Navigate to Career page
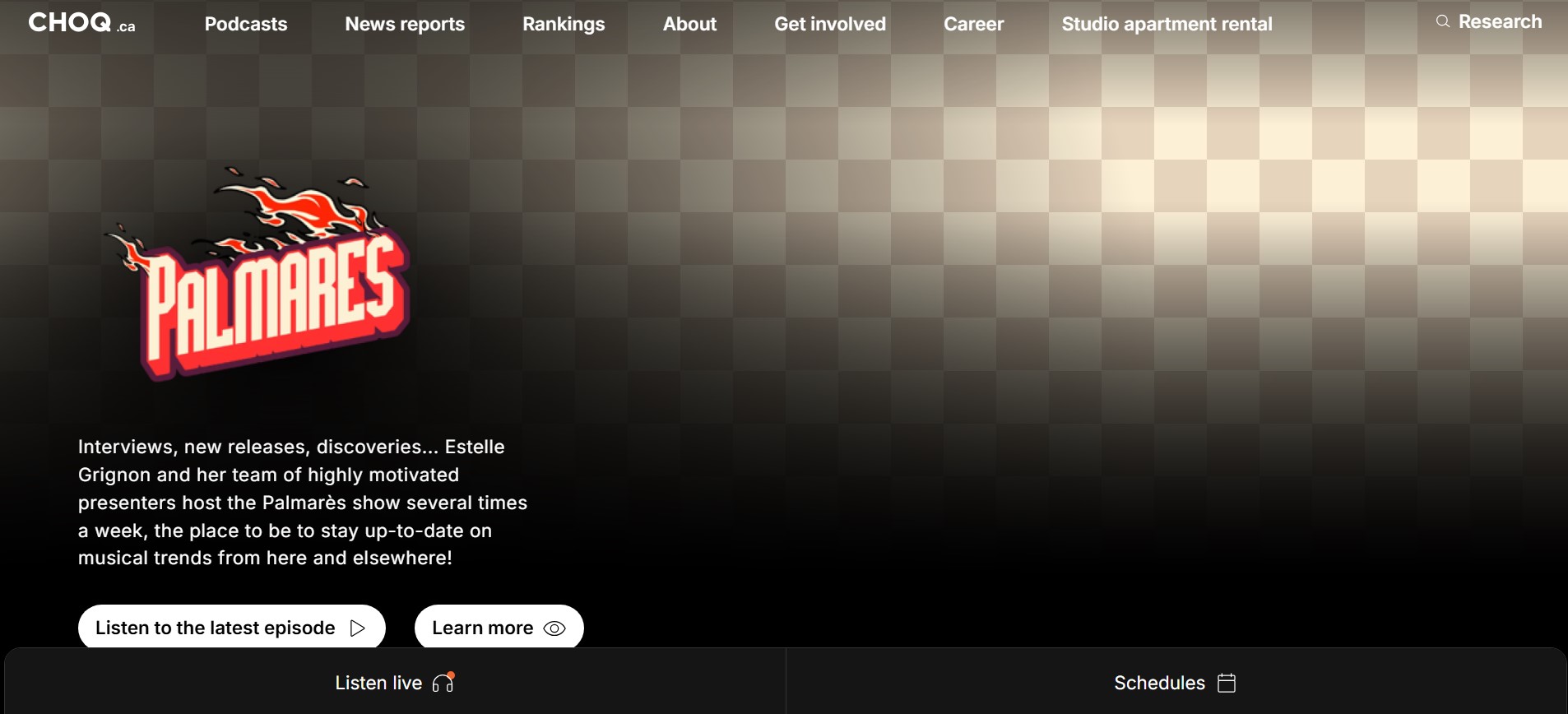Viewport: 1568px width, 714px height. pyautogui.click(x=974, y=24)
